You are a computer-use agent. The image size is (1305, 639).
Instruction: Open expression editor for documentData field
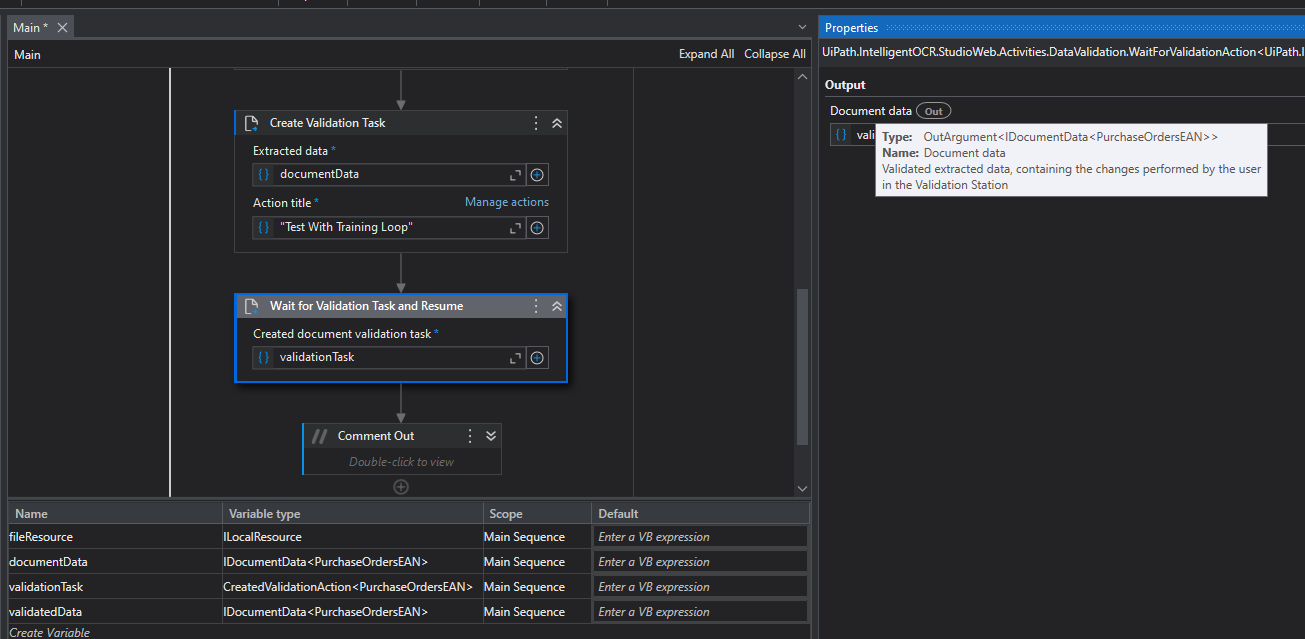tap(516, 175)
